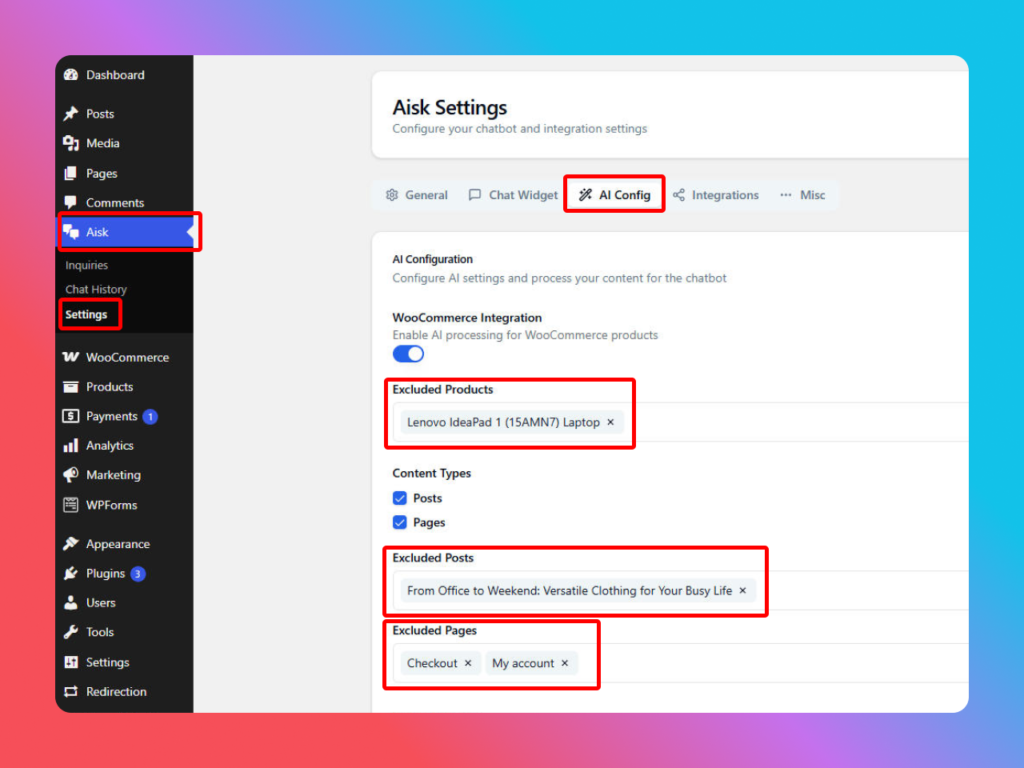Remove the excluded post 'From Office to Weekend'
Screen dimensions: 1024x768
(x=743, y=590)
